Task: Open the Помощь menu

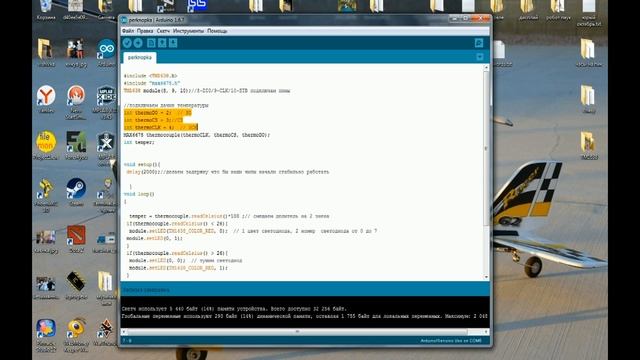Action: click(217, 31)
